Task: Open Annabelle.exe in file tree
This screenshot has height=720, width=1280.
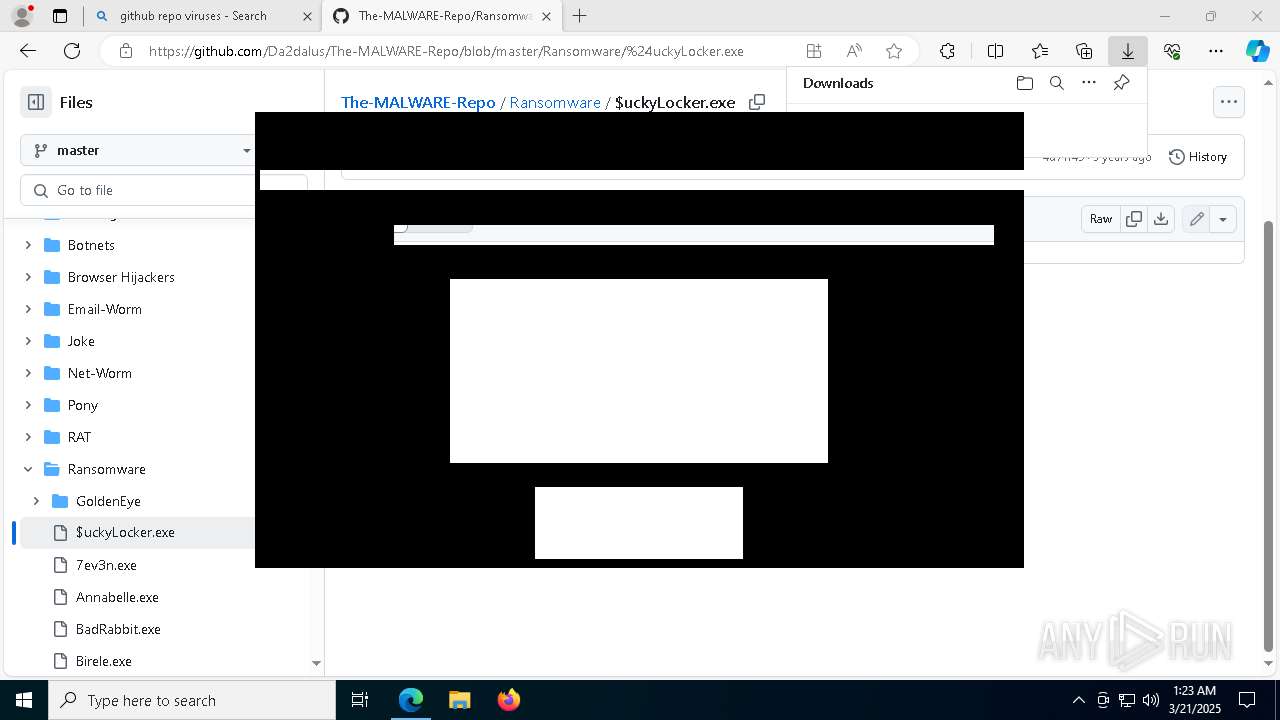Action: (x=117, y=597)
